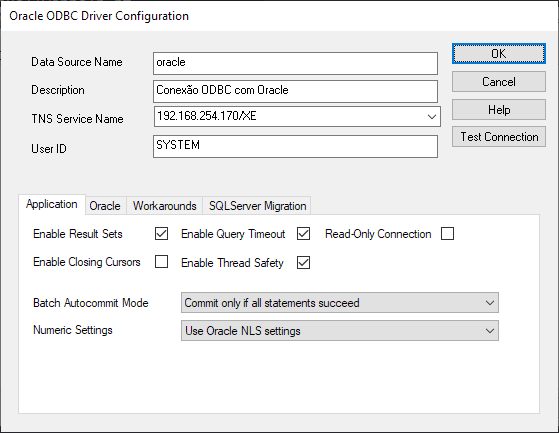Switch to the SQLServer Migration tab

(257, 206)
